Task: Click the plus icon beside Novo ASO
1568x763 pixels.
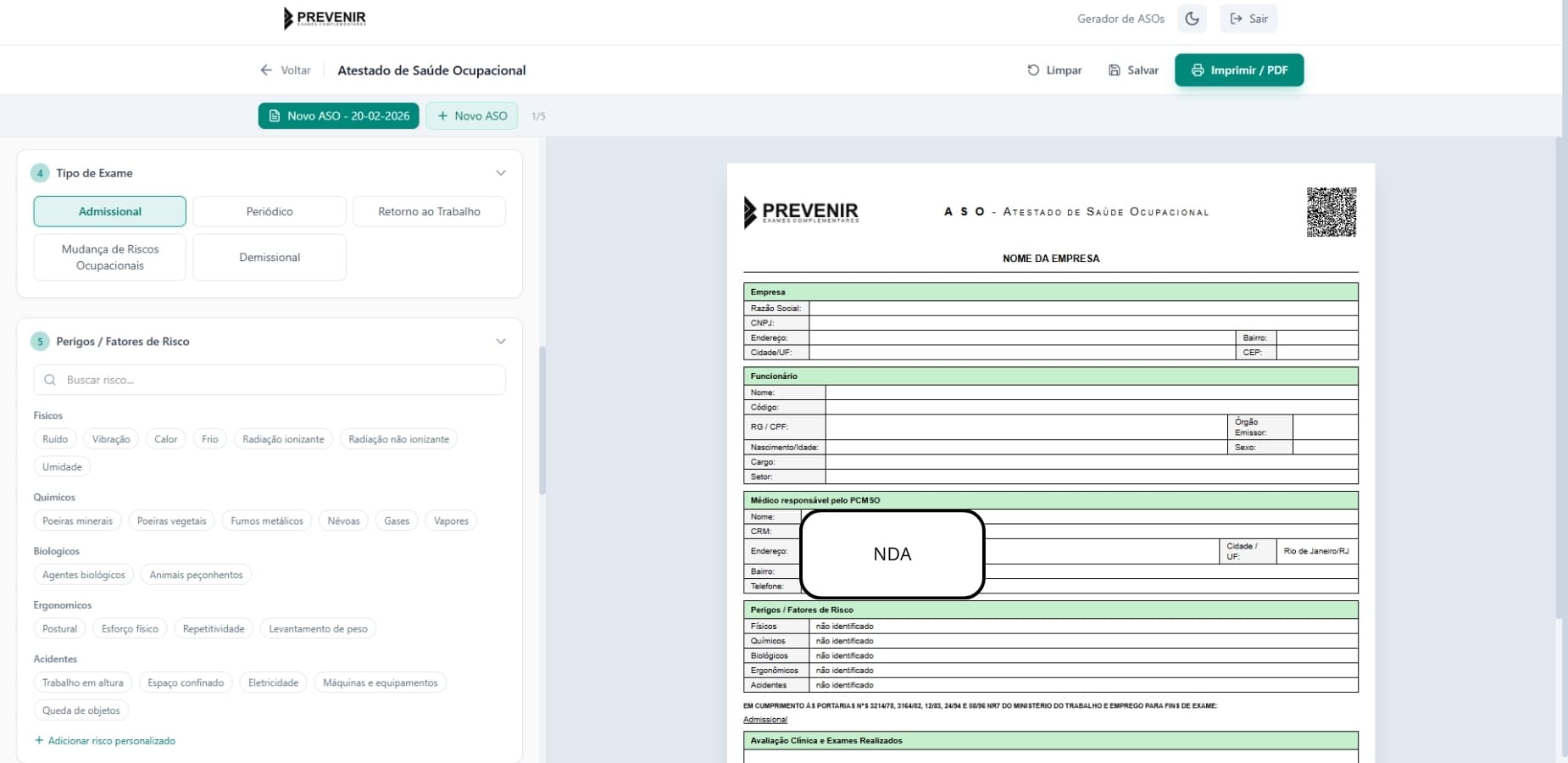Action: tap(442, 115)
